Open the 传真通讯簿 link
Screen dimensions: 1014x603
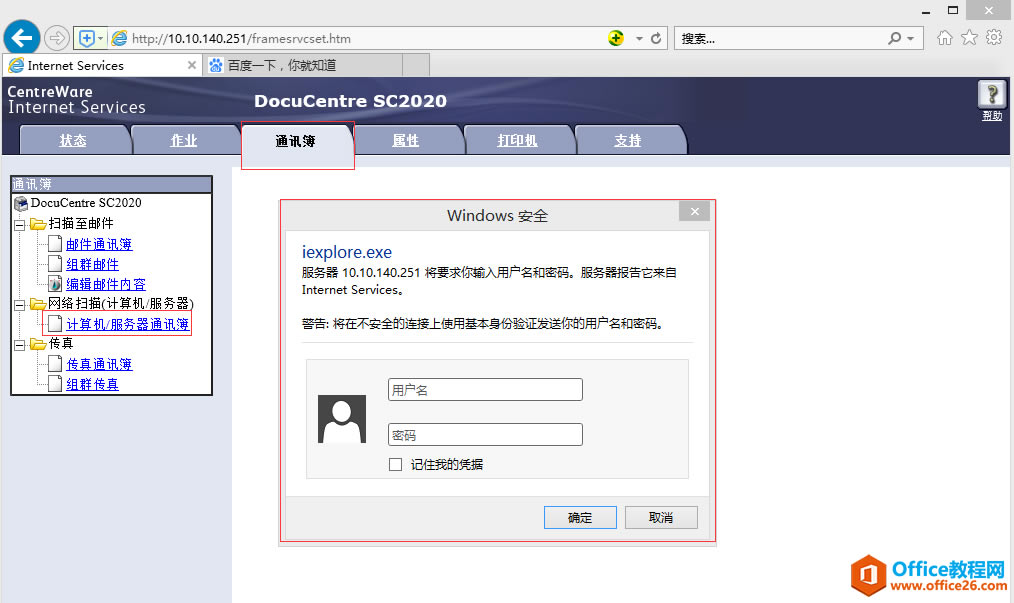pos(99,364)
